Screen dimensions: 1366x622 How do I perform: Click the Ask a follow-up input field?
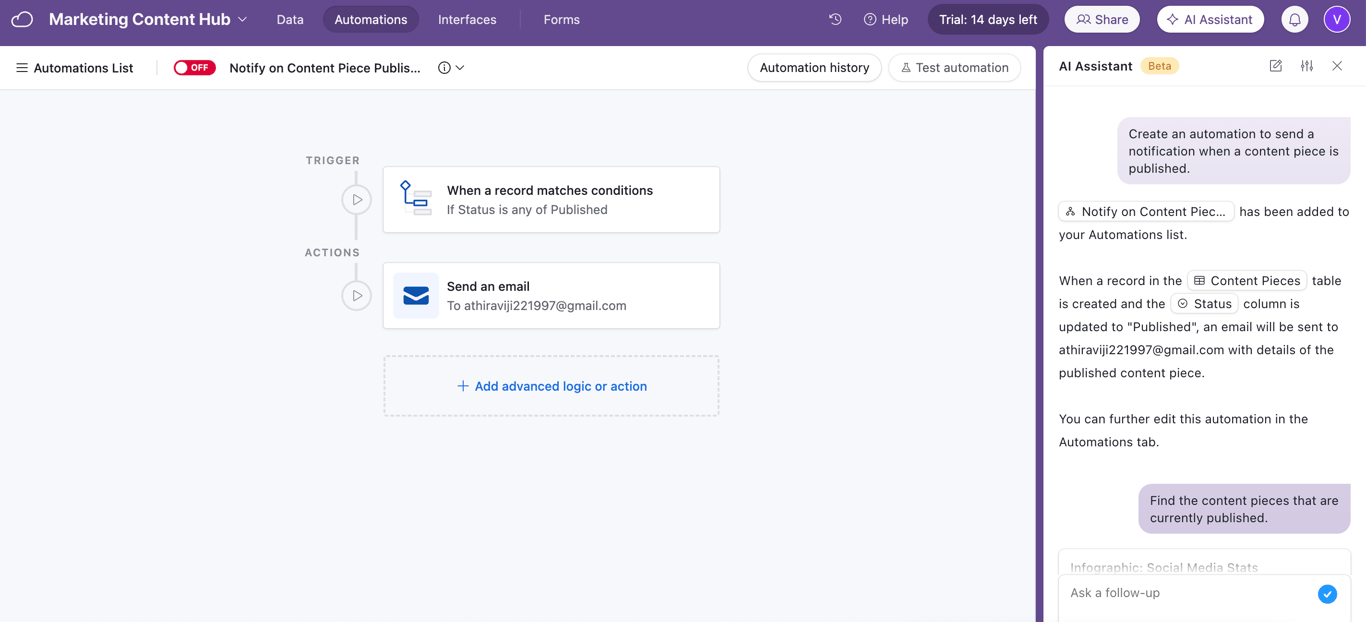[x=1188, y=593]
